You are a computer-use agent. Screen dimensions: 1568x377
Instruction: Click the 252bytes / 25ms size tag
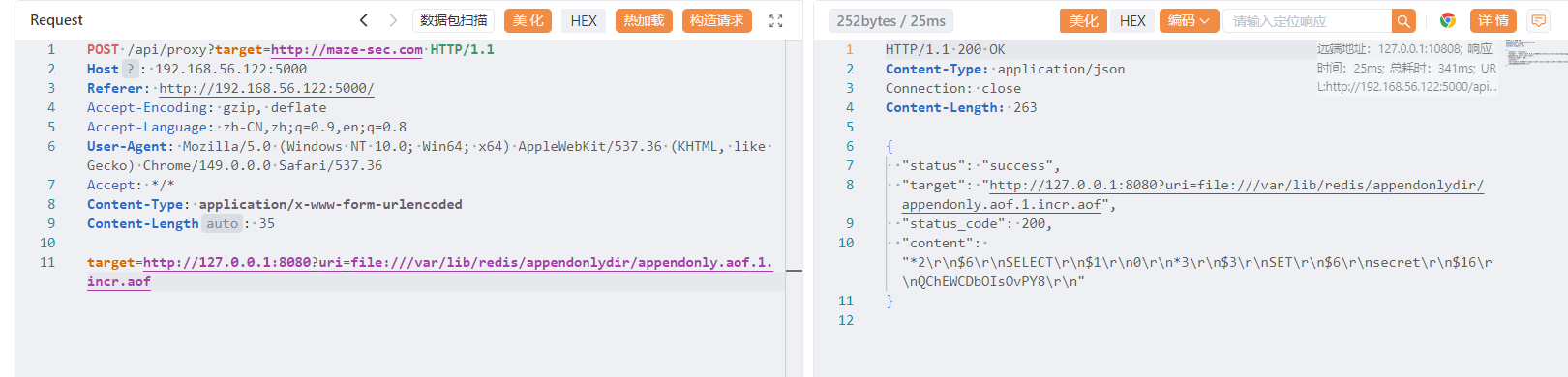click(890, 20)
